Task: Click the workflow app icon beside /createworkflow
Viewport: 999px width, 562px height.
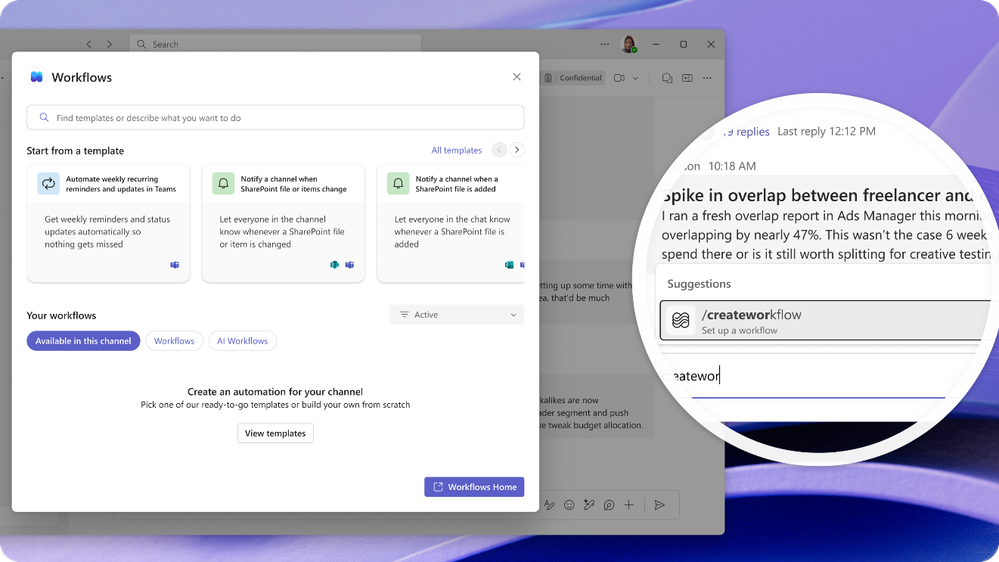Action: [680, 320]
